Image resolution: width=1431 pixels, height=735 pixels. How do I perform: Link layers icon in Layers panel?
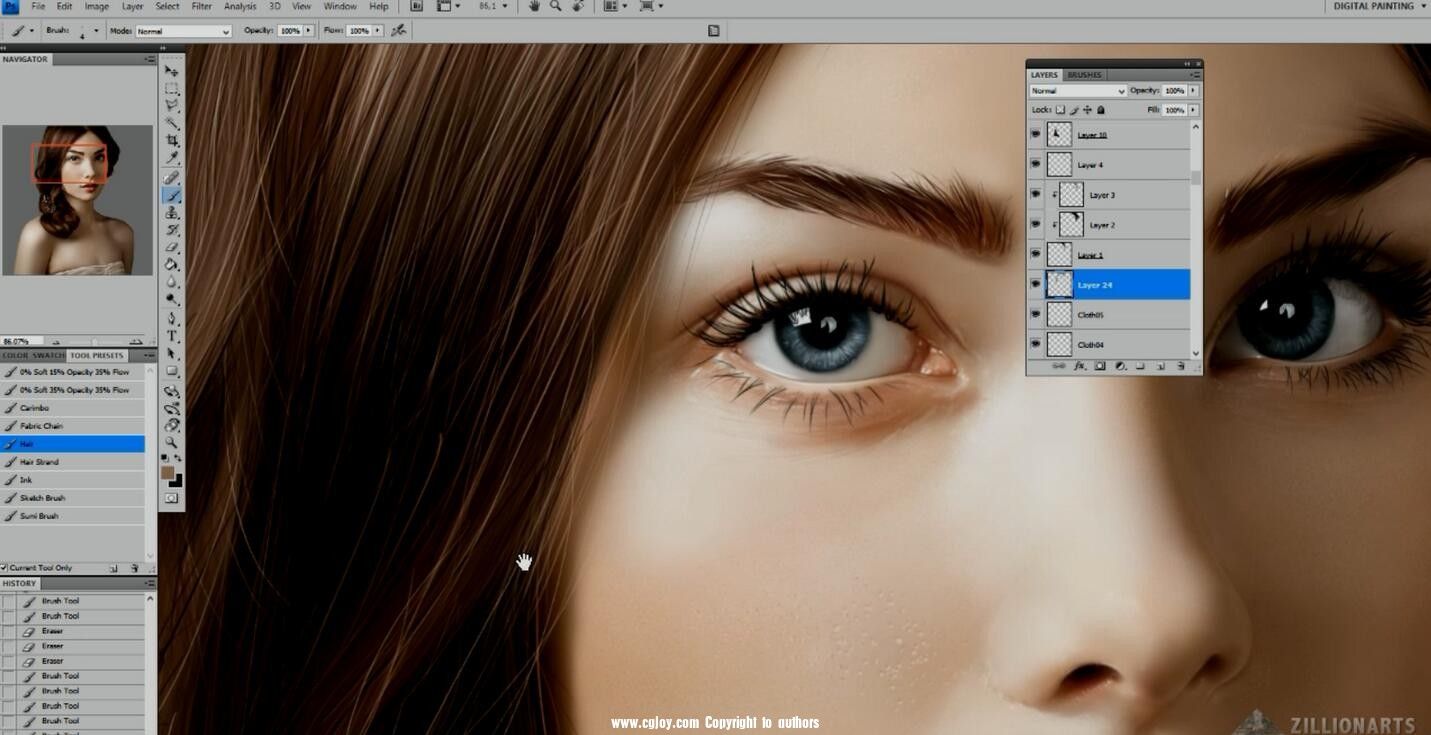click(1059, 366)
